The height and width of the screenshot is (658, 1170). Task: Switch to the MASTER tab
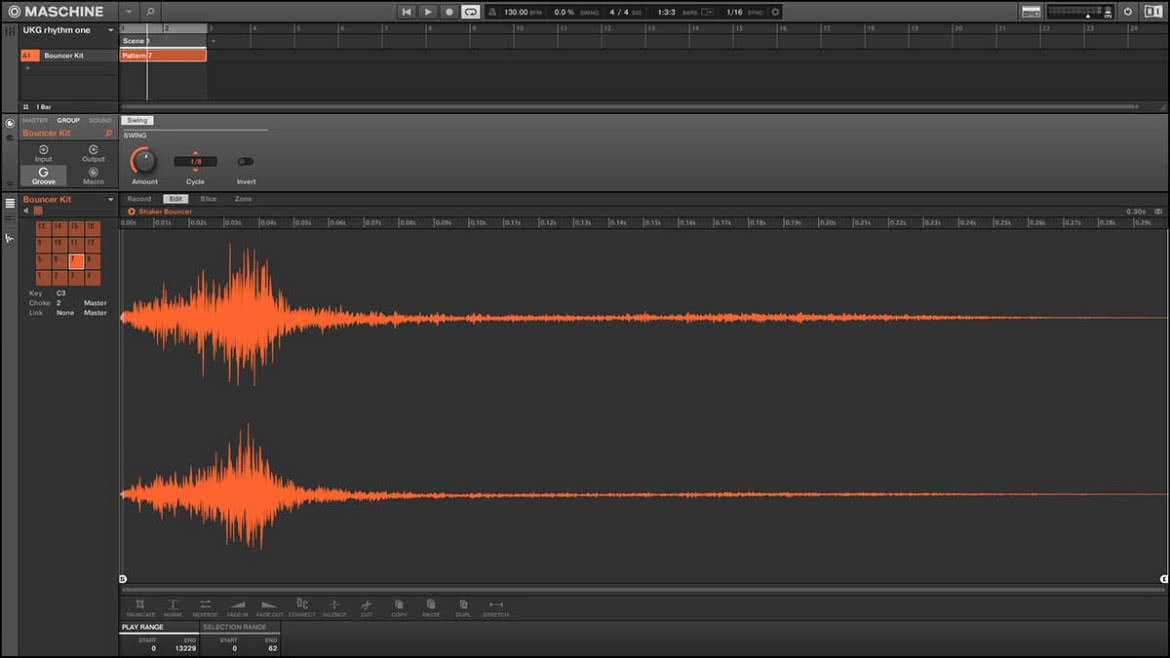pos(35,120)
